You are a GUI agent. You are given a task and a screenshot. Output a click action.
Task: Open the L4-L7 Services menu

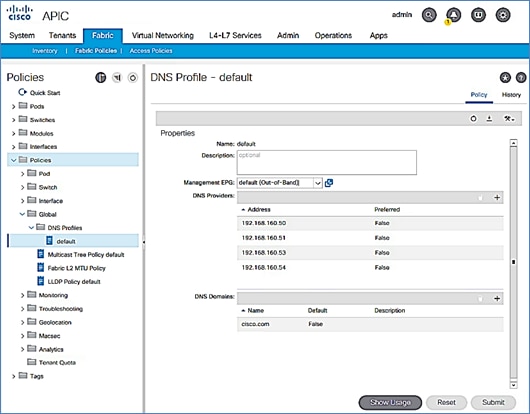235,35
